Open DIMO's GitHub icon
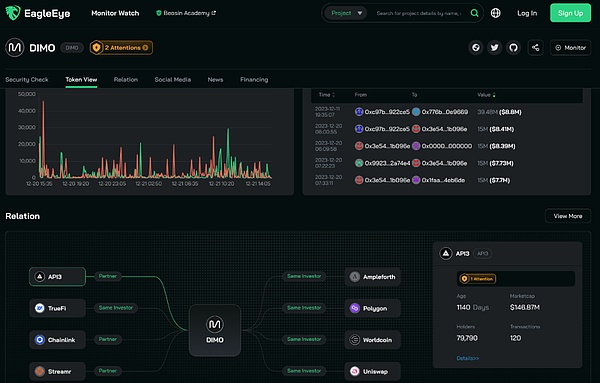The height and width of the screenshot is (383, 600). click(513, 47)
